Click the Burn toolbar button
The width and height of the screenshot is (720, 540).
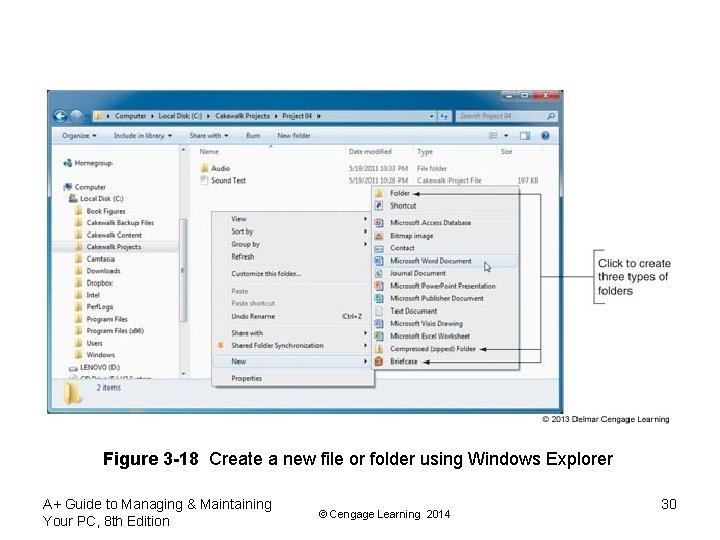(x=253, y=135)
